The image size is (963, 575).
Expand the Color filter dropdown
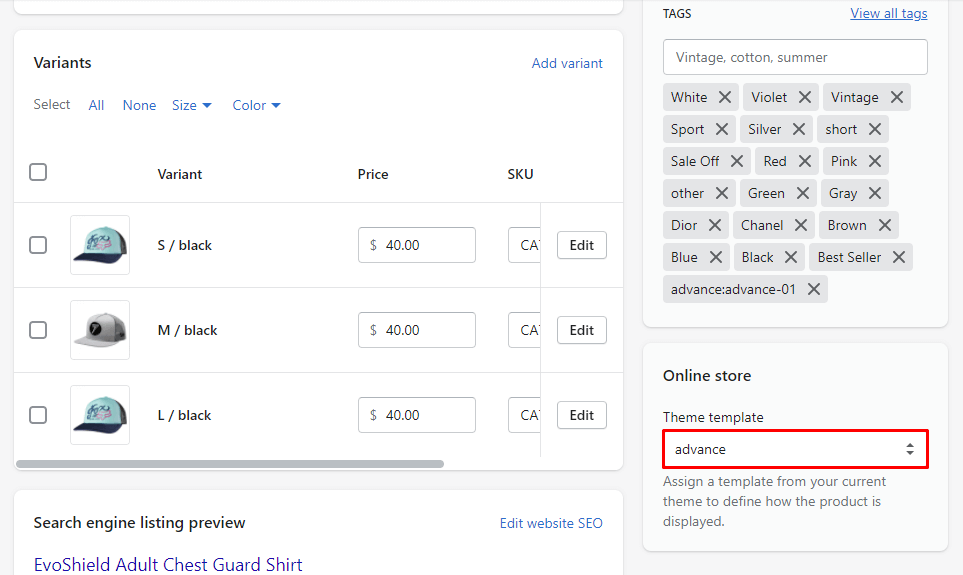point(256,105)
